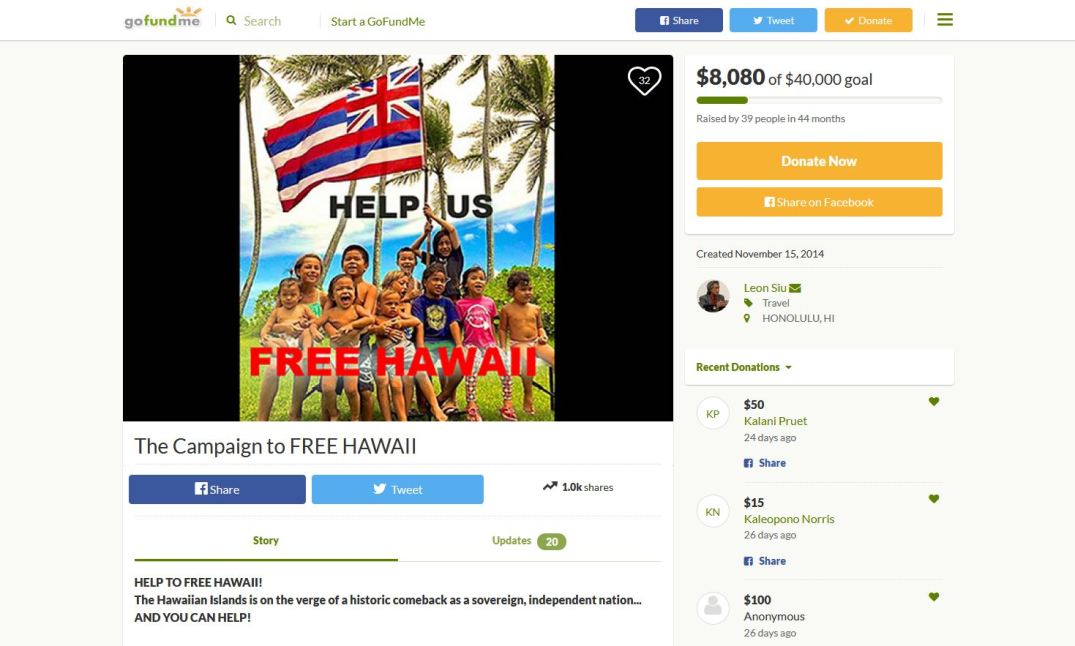
Task: Click the envelope icon beside Leon Siu
Action: point(795,288)
